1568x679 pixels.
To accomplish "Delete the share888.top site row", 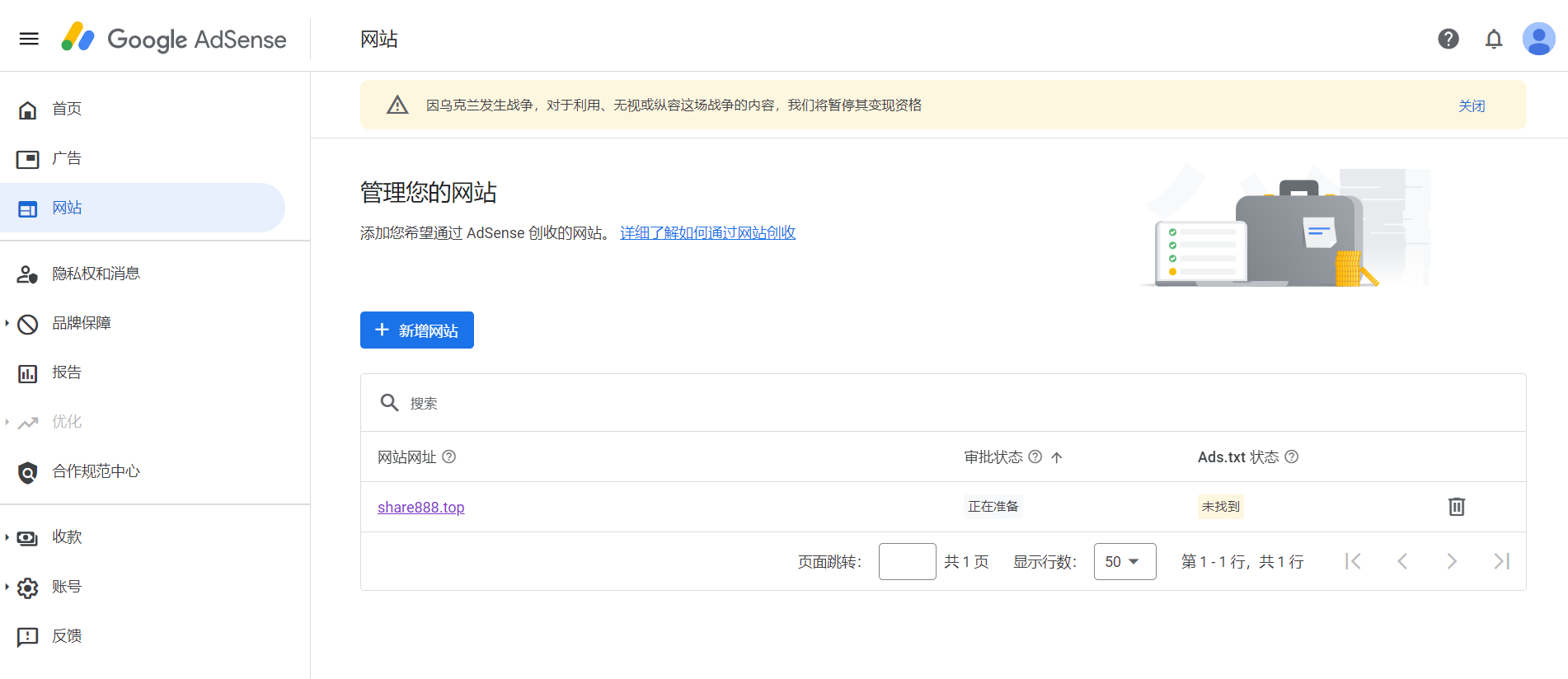I will coord(1457,506).
